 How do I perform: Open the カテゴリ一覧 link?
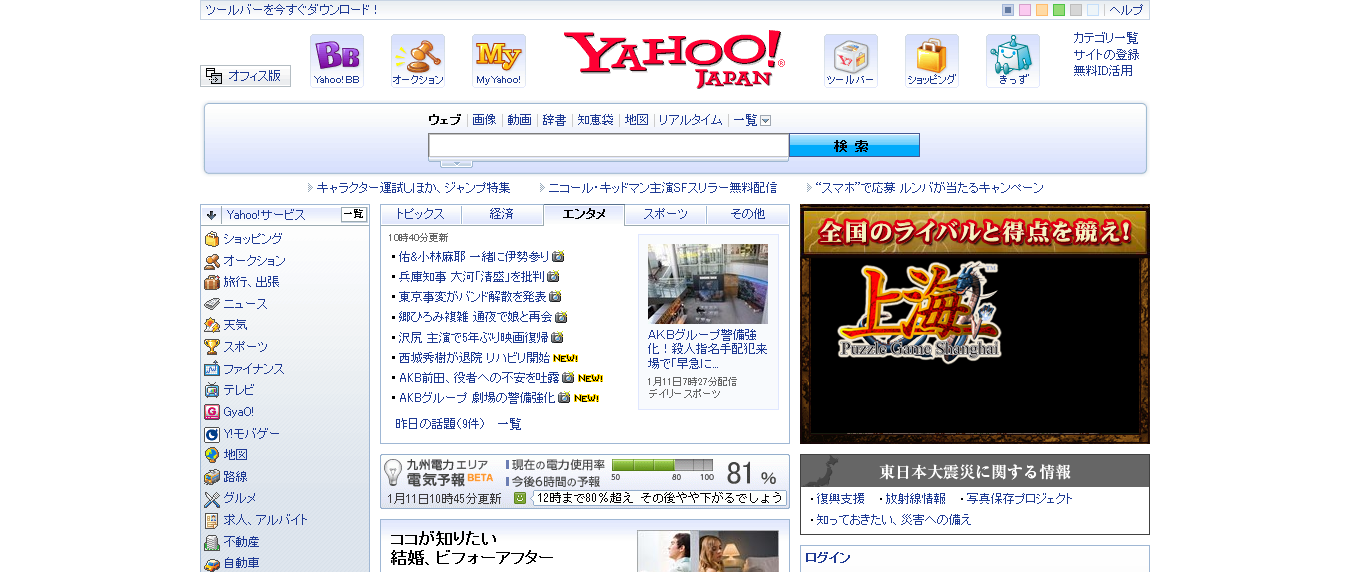(1106, 38)
